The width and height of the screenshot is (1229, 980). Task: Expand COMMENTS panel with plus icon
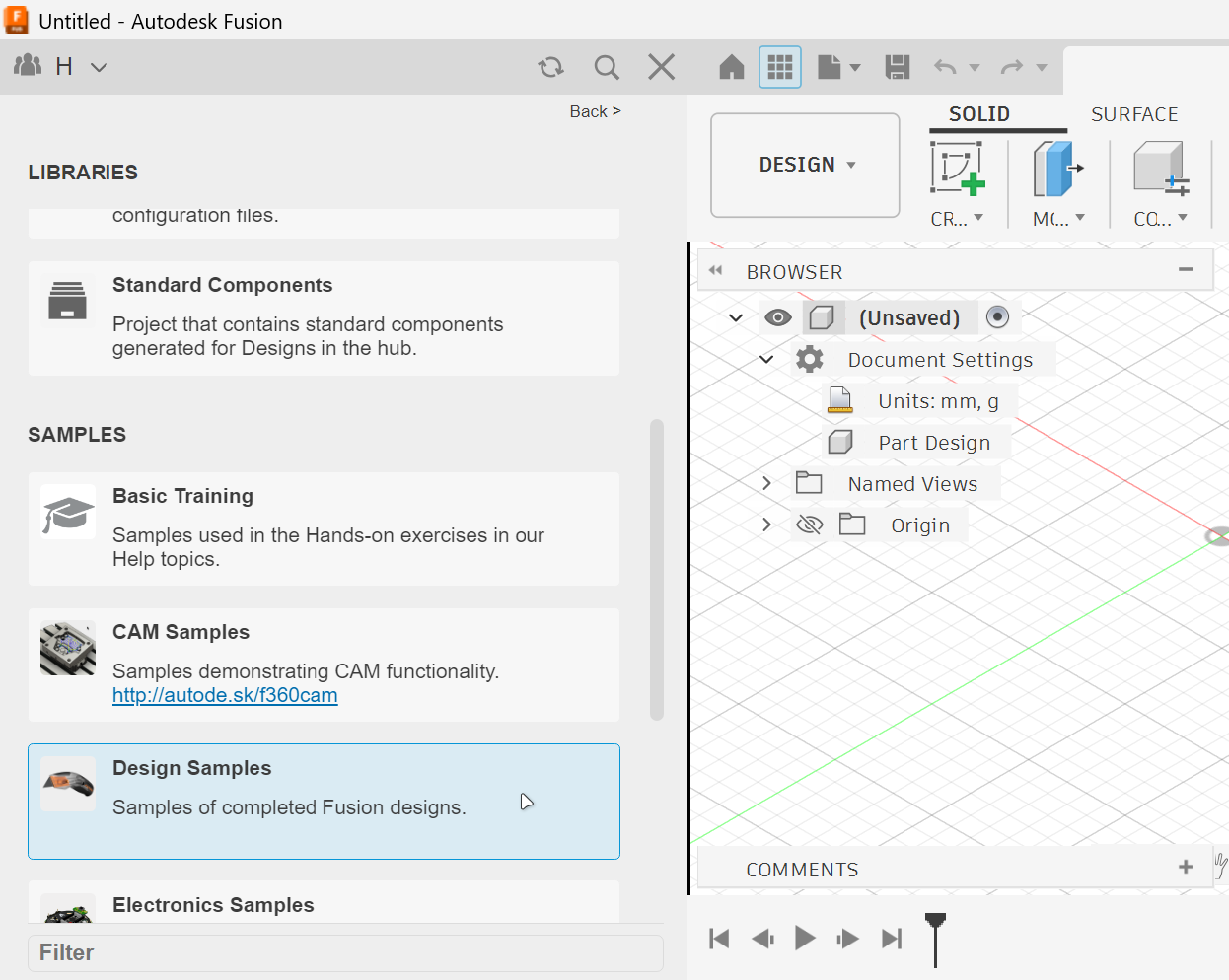pos(1186,867)
